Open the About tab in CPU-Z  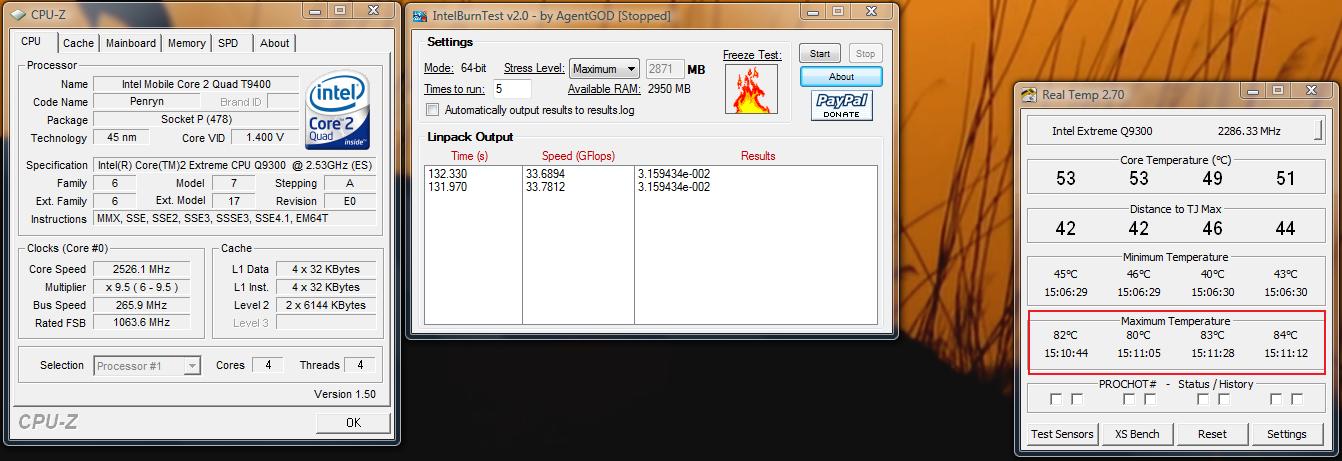(274, 43)
